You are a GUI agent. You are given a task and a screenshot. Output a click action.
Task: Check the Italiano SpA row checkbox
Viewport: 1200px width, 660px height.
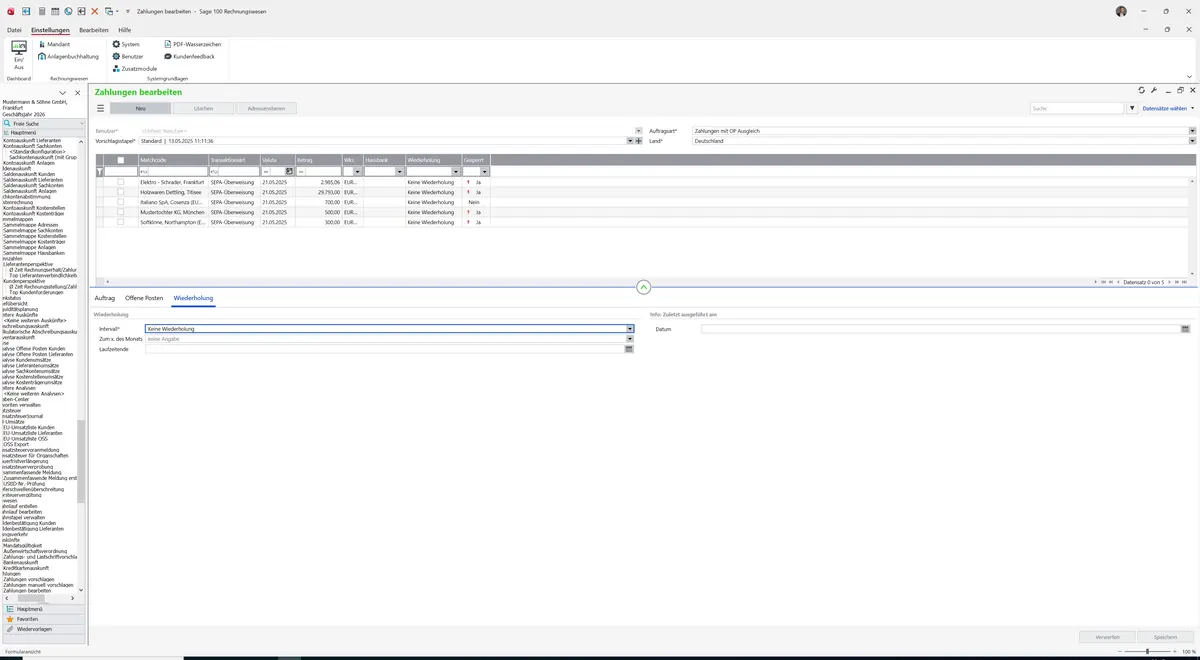(121, 202)
